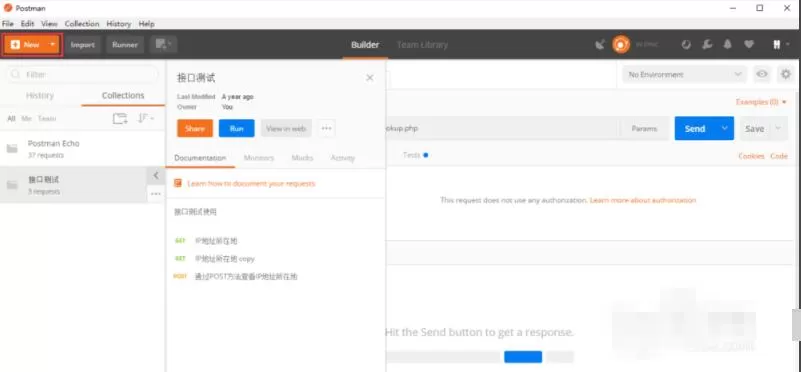Click the collections Filter search field

point(82,75)
